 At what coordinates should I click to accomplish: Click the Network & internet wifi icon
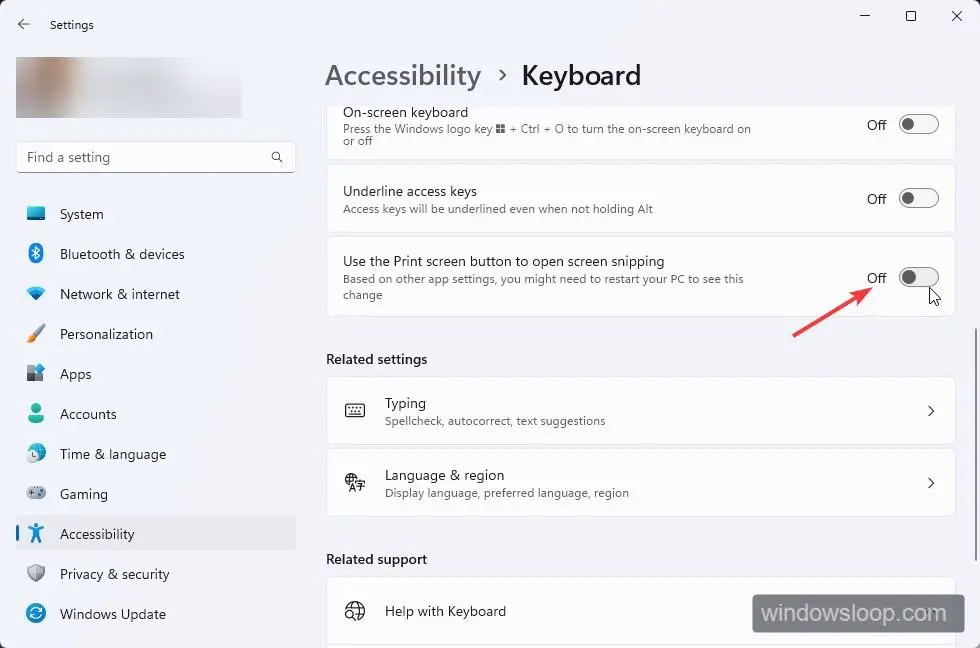(x=36, y=293)
